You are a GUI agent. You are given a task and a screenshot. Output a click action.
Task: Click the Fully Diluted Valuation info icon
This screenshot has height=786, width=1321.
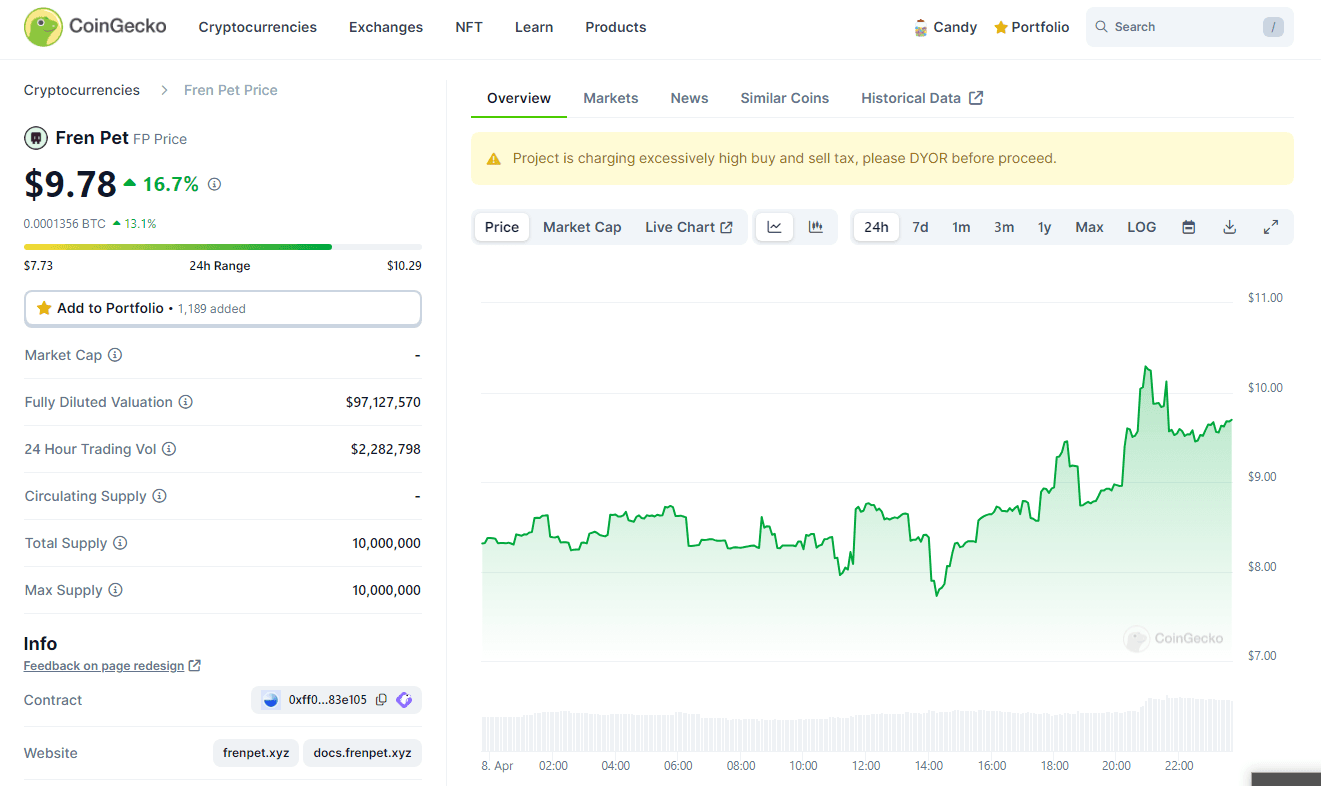[185, 402]
